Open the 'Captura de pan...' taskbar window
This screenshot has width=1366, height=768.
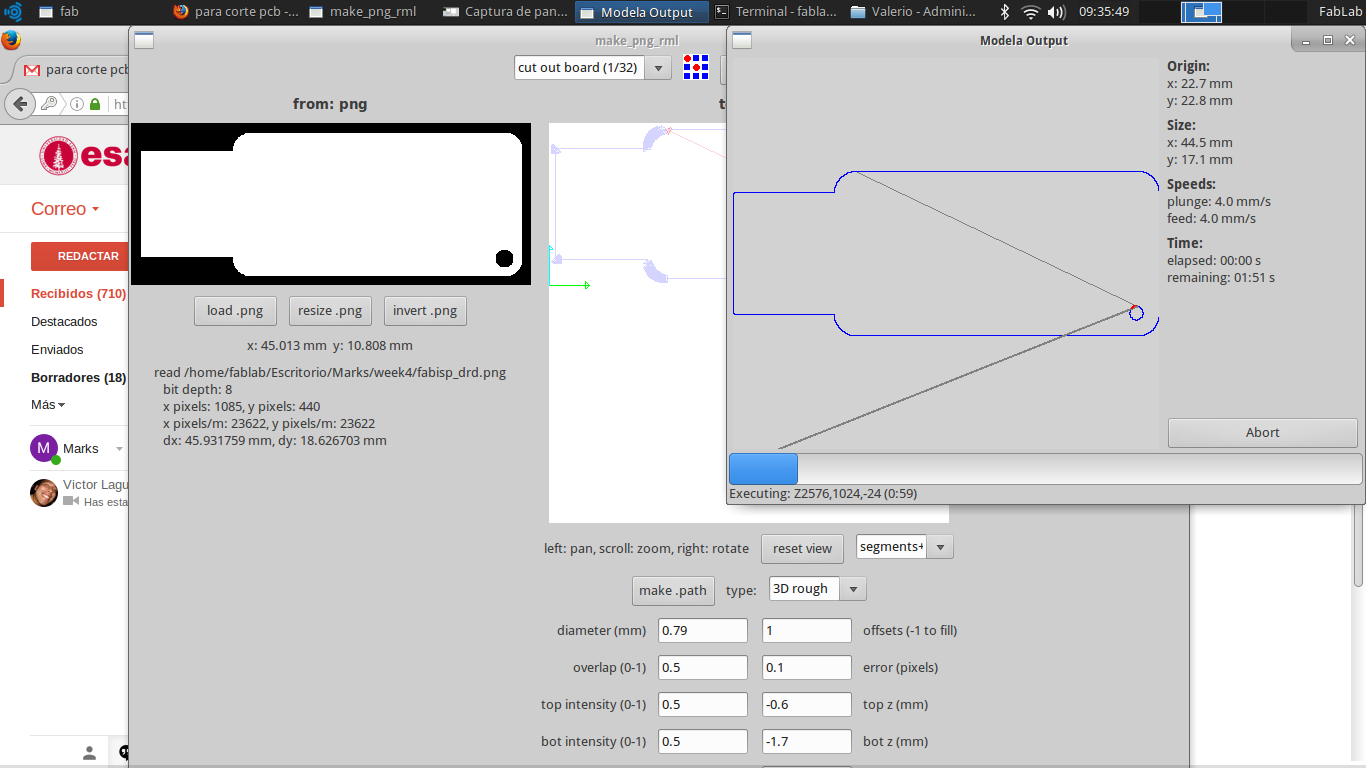coord(505,12)
